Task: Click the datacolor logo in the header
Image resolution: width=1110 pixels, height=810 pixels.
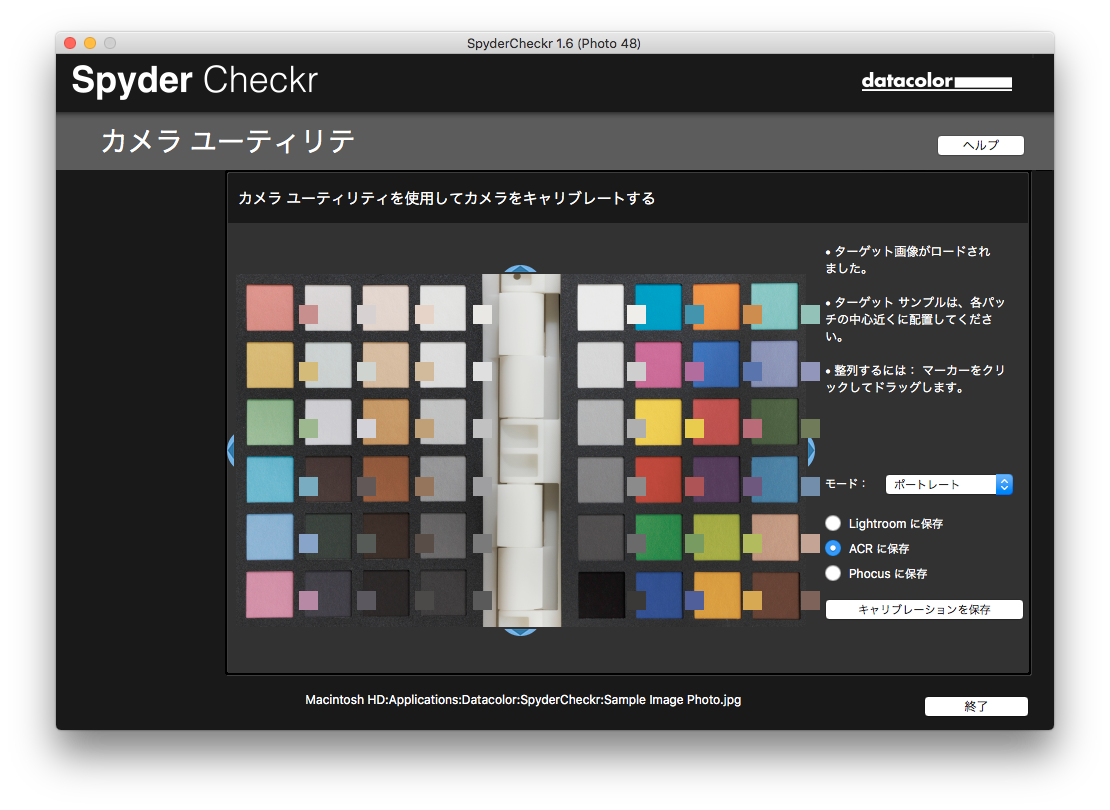Action: 936,82
